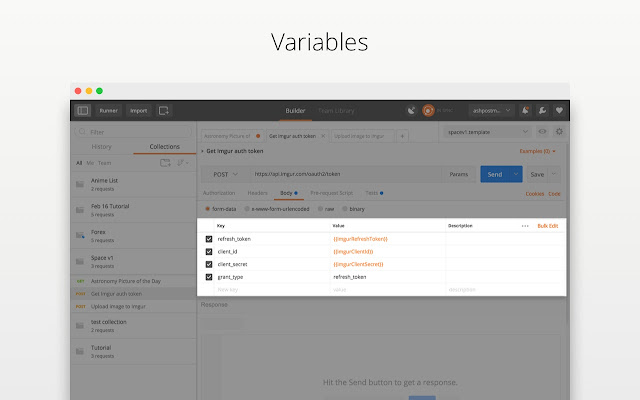
Task: Click the orange sync status icon
Action: 428,110
